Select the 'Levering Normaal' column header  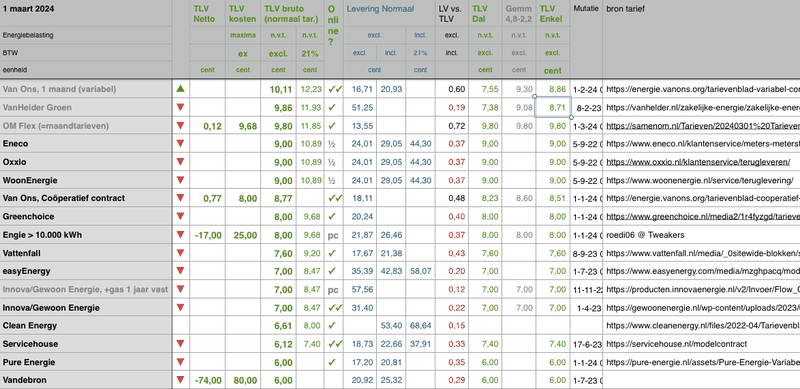pos(389,14)
